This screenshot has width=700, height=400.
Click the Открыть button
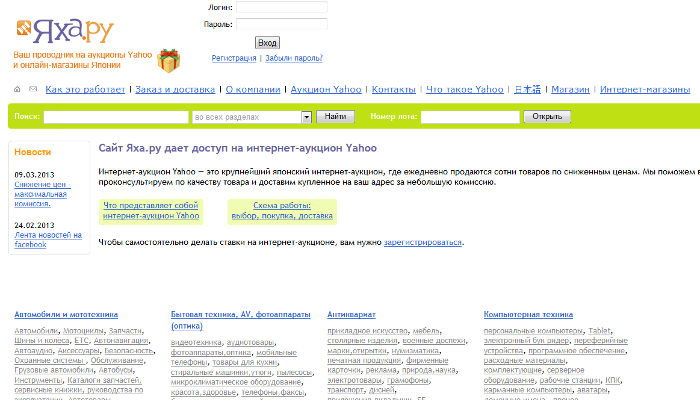[547, 117]
